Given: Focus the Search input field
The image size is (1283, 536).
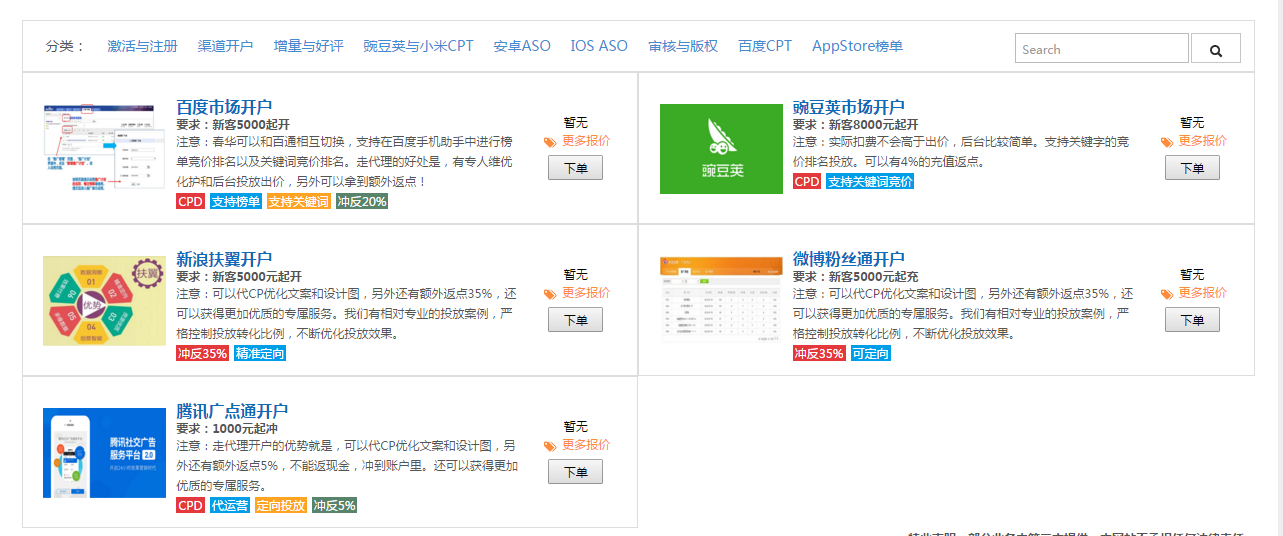Looking at the screenshot, I should [1102, 49].
